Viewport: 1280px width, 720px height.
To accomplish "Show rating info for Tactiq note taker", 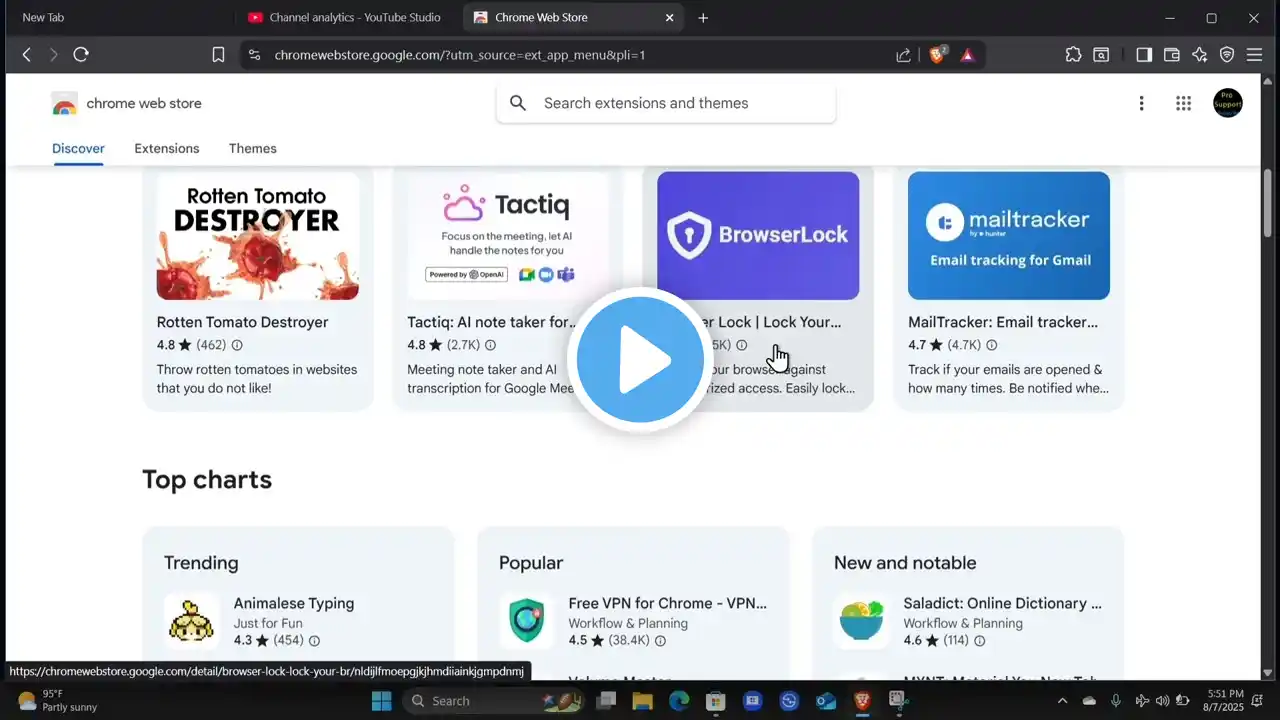I will (x=491, y=345).
